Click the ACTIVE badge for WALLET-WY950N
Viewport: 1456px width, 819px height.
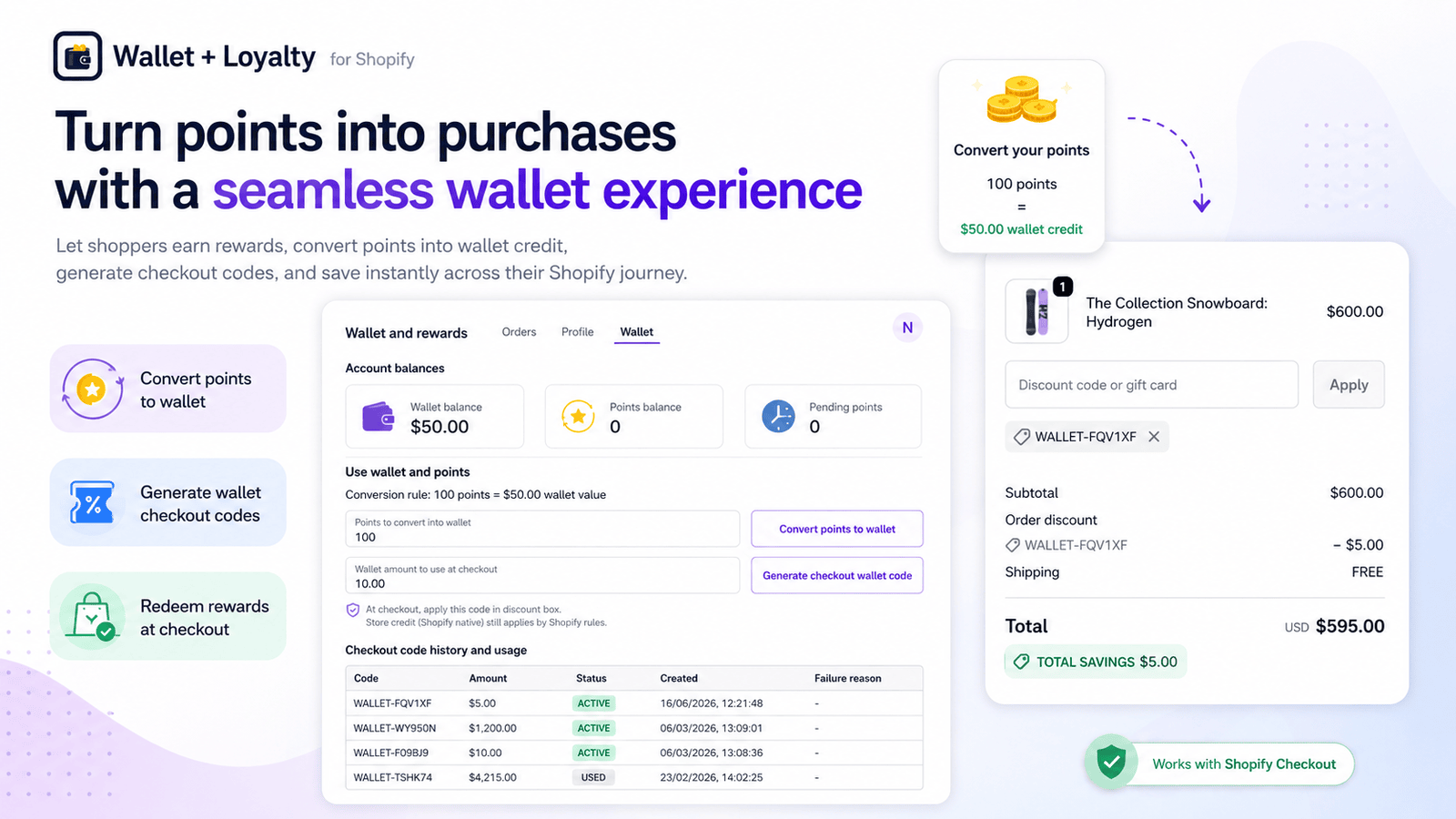(594, 728)
